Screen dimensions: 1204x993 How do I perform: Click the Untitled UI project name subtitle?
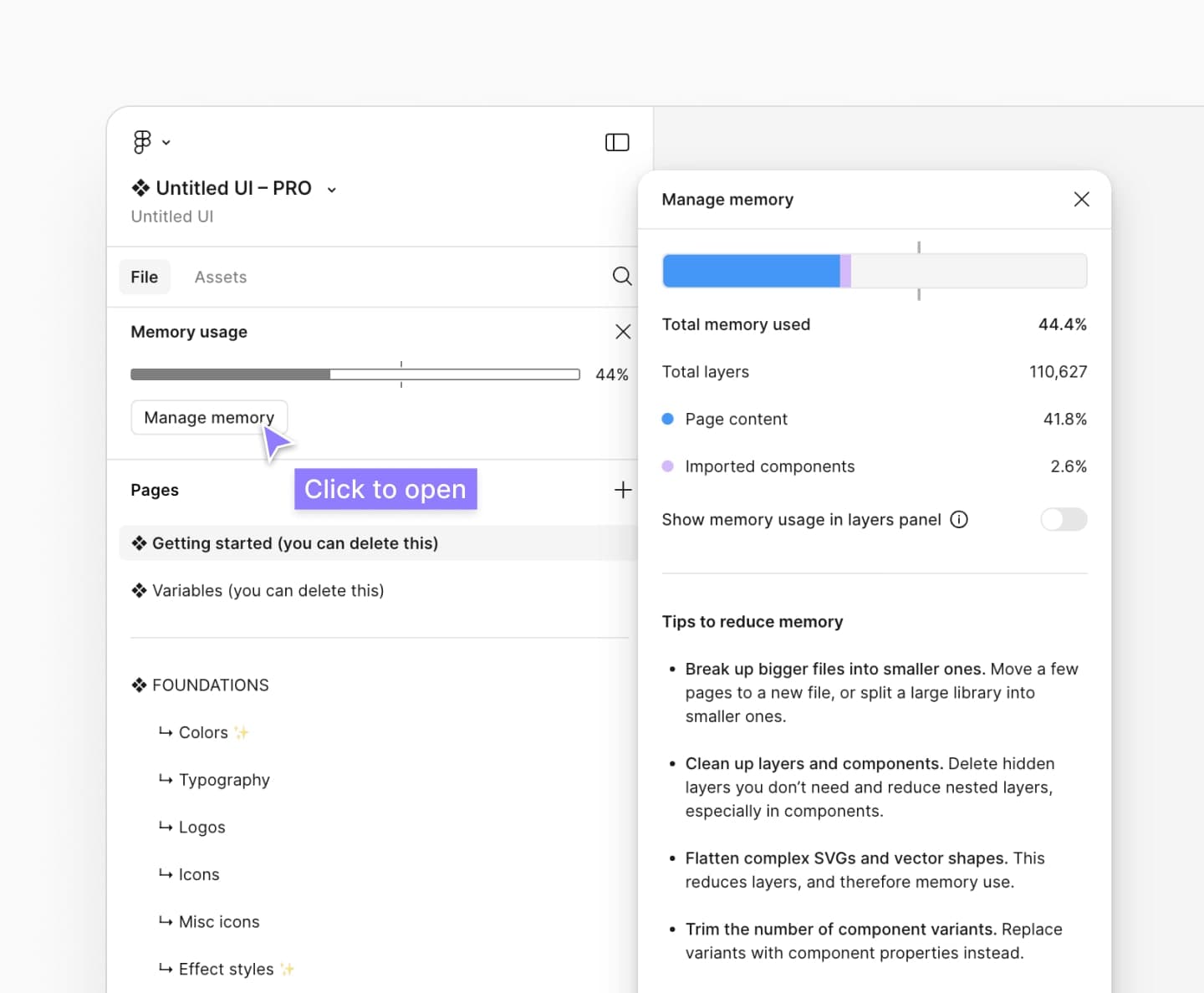coord(172,216)
